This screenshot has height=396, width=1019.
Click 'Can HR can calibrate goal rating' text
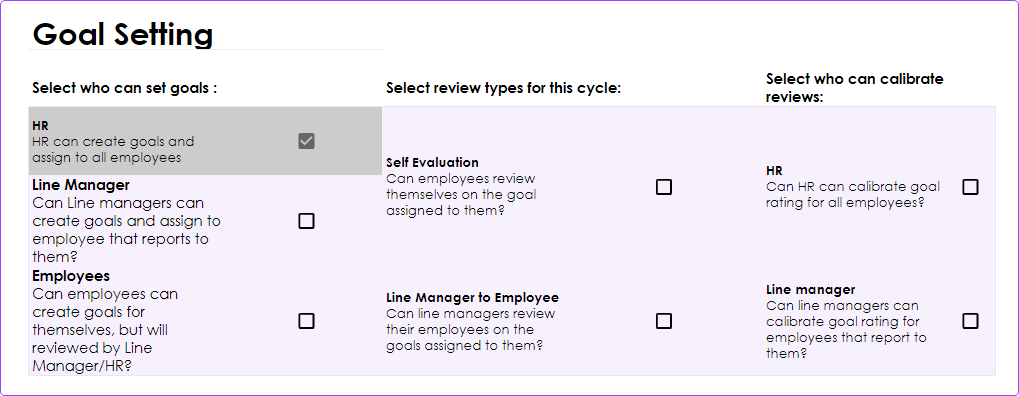coord(853,195)
